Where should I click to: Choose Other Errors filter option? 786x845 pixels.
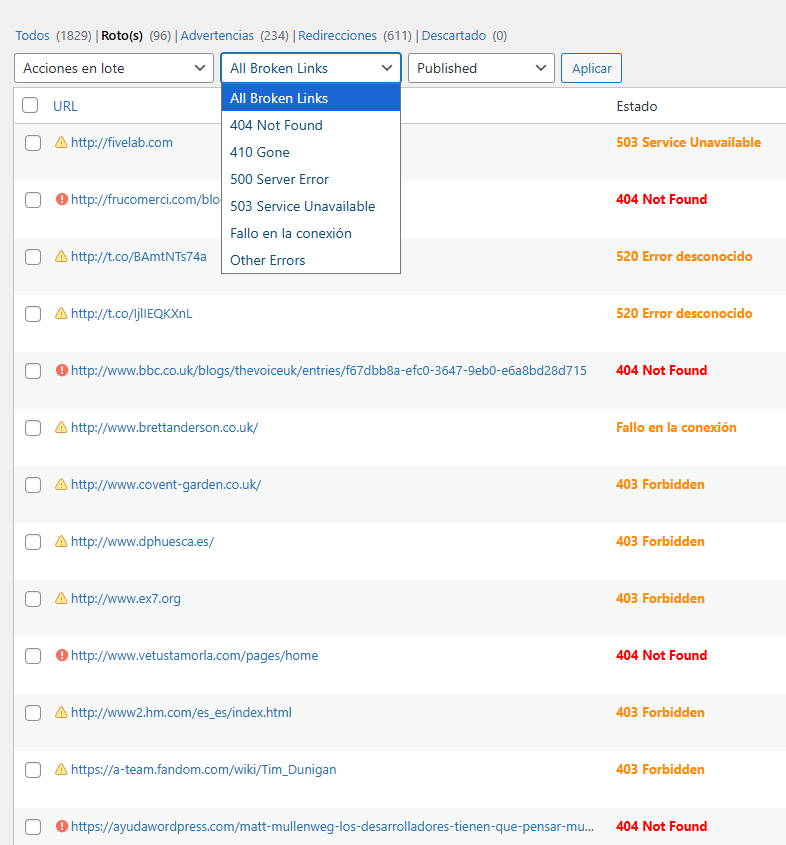311,260
